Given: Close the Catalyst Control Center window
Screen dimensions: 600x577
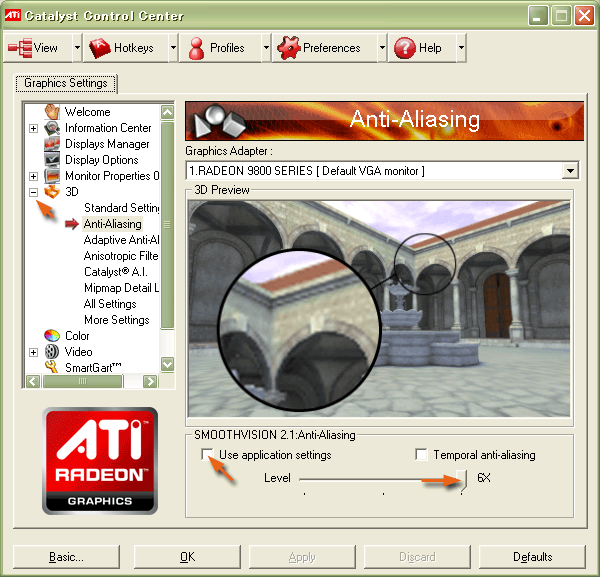Looking at the screenshot, I should pos(584,16).
